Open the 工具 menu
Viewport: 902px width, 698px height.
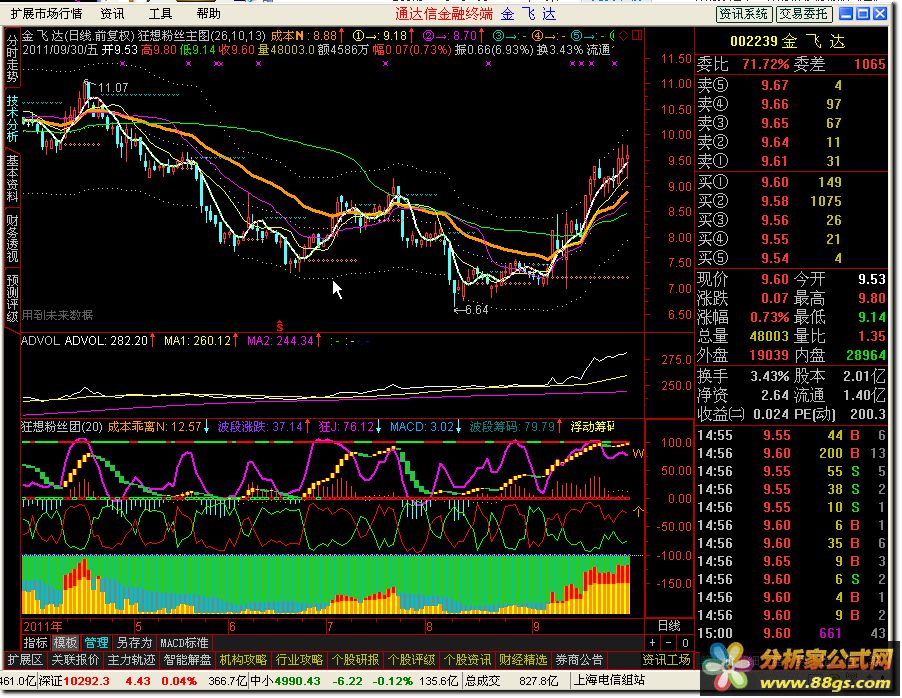point(160,13)
